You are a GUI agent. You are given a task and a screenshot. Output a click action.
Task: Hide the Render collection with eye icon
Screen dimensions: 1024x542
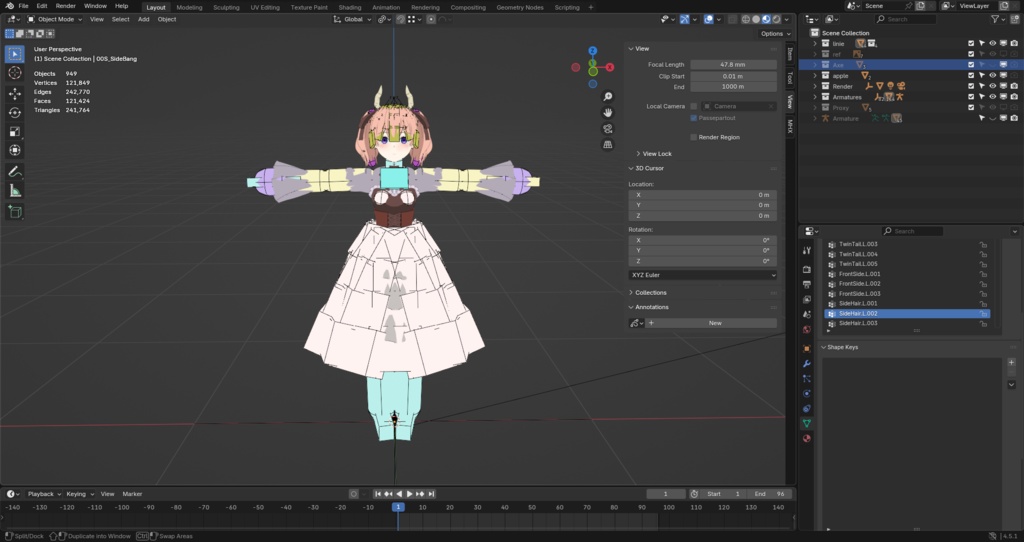993,86
